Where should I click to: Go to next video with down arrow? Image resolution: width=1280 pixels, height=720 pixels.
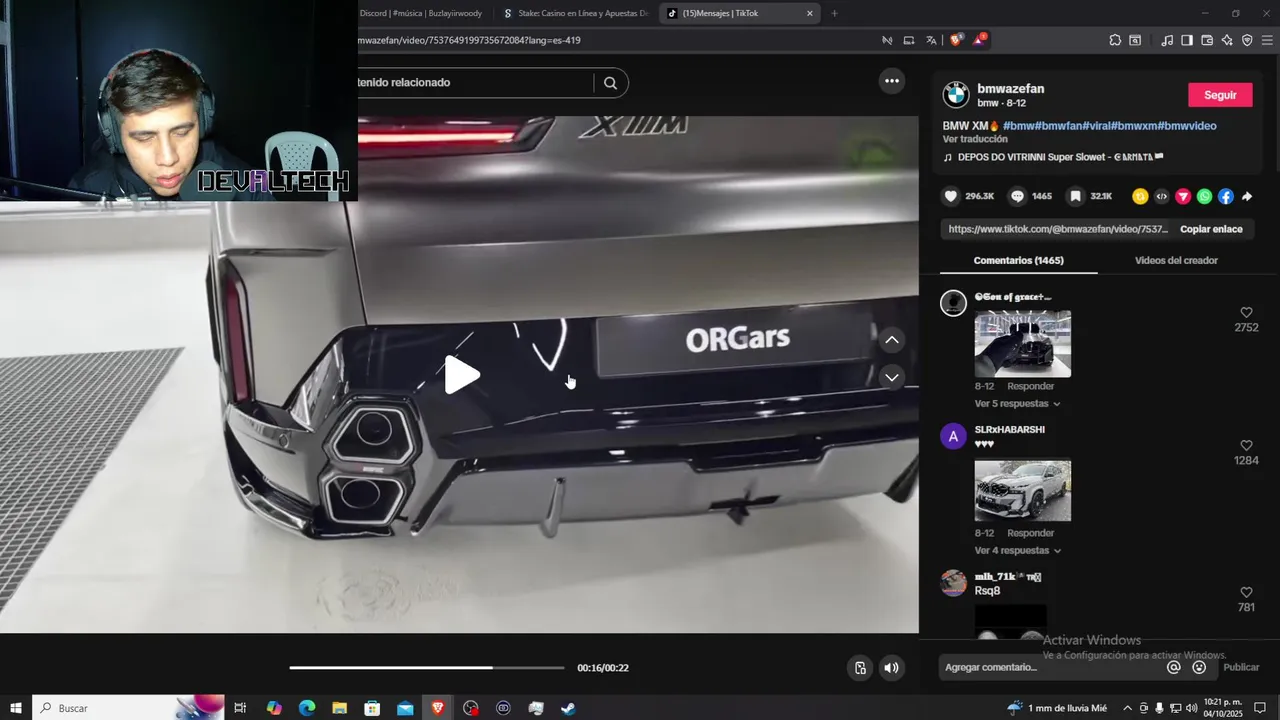[892, 377]
